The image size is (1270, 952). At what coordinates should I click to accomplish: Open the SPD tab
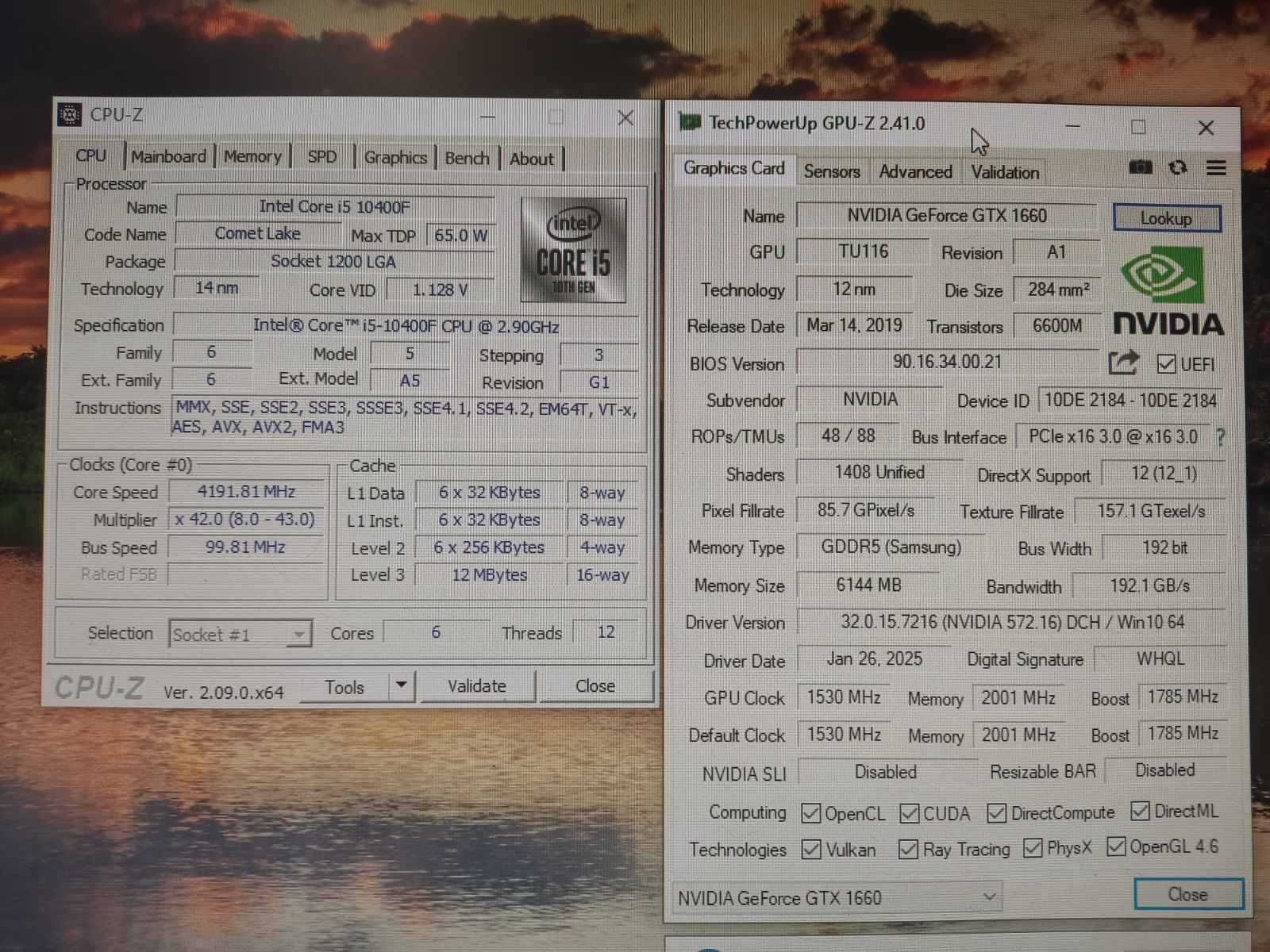[321, 157]
